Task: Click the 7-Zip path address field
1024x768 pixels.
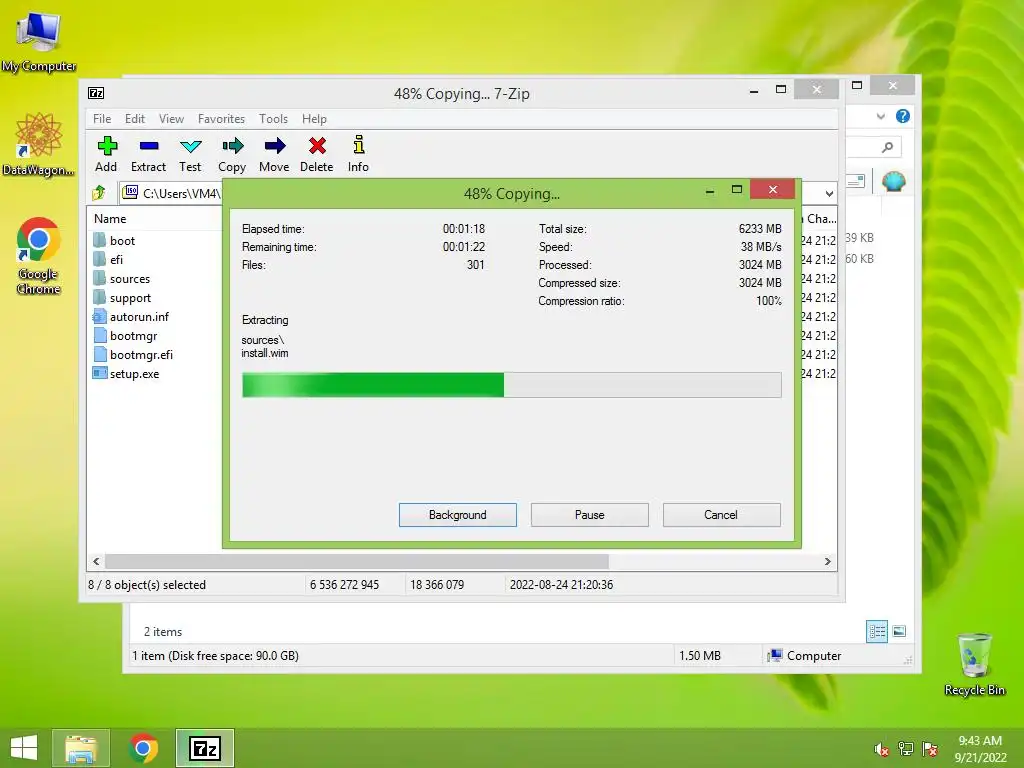Action: [x=171, y=193]
